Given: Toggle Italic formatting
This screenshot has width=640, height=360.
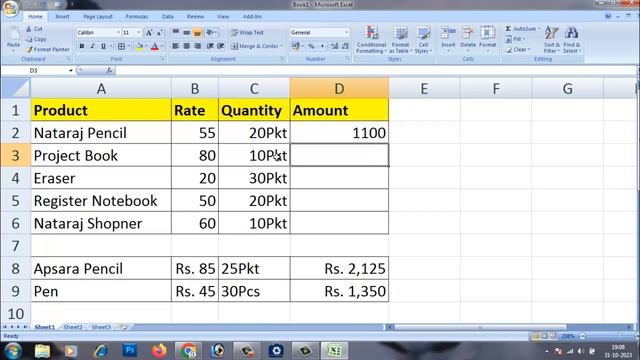Looking at the screenshot, I should (93, 47).
